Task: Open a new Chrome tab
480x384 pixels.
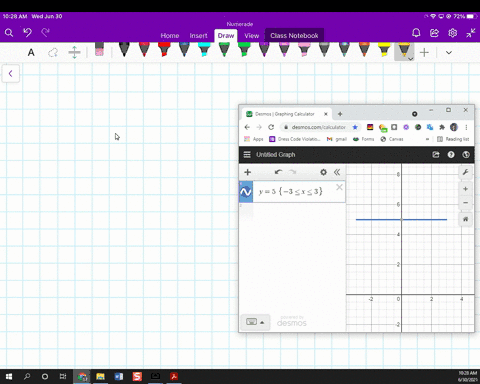Action: (340, 114)
